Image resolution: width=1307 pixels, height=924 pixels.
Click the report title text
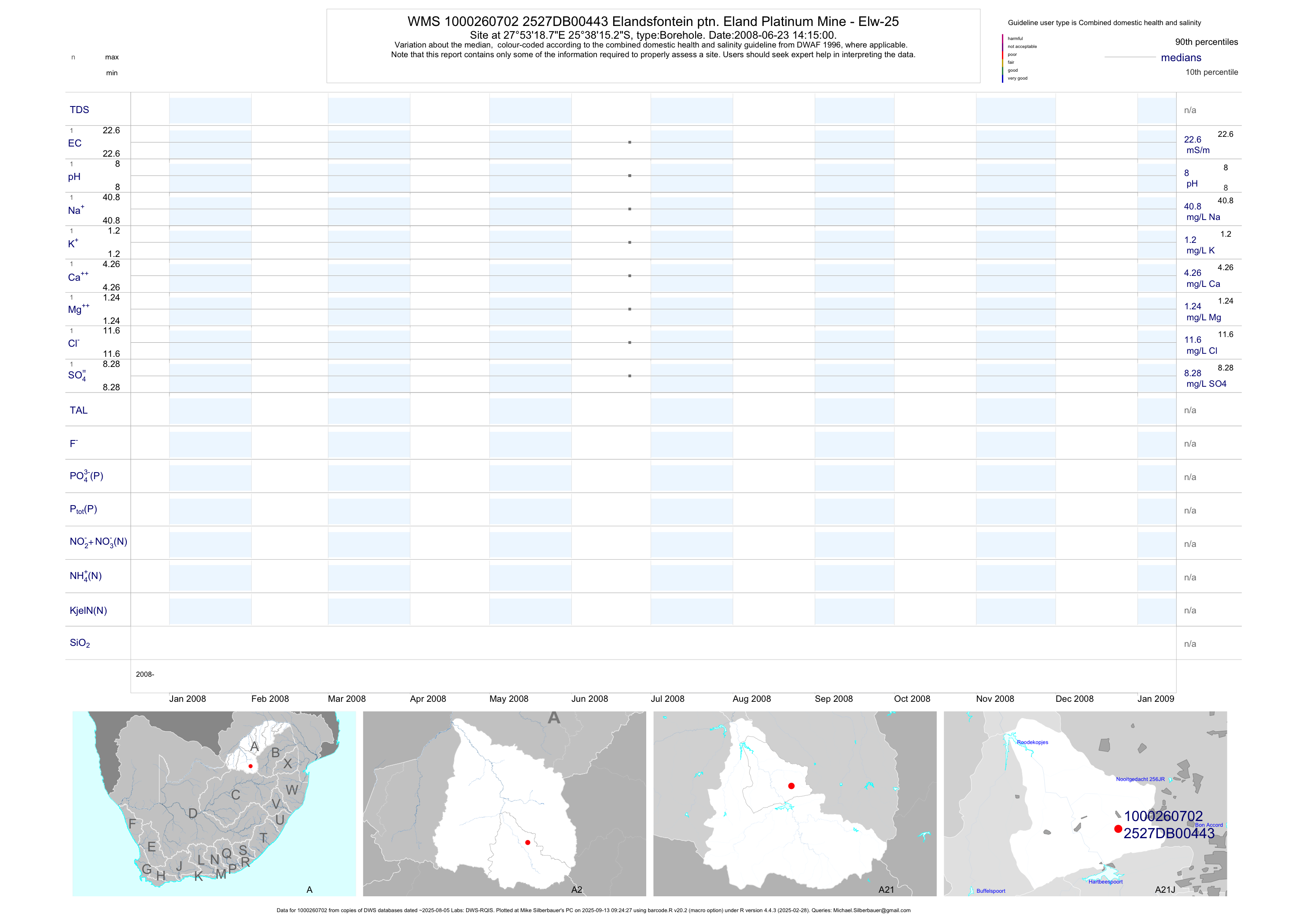(x=653, y=22)
